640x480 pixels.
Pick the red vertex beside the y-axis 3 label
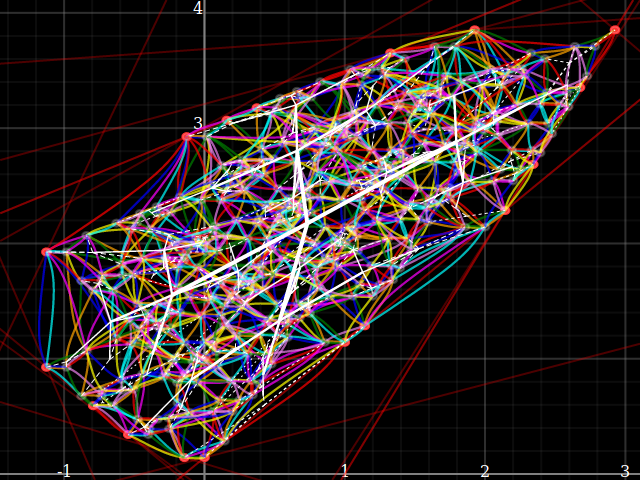click(x=186, y=137)
